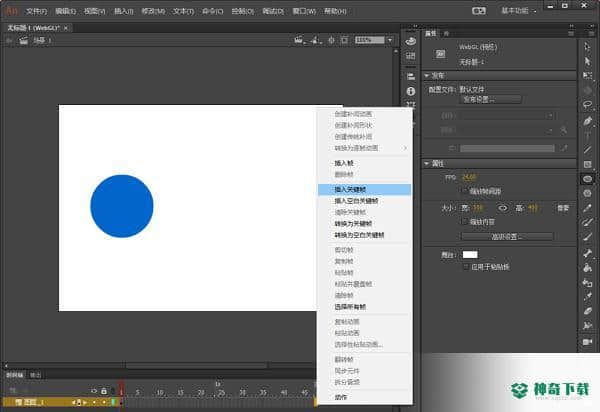The height and width of the screenshot is (412, 600).
Task: Switch to the 库 tab beside 属性
Action: pyautogui.click(x=446, y=34)
